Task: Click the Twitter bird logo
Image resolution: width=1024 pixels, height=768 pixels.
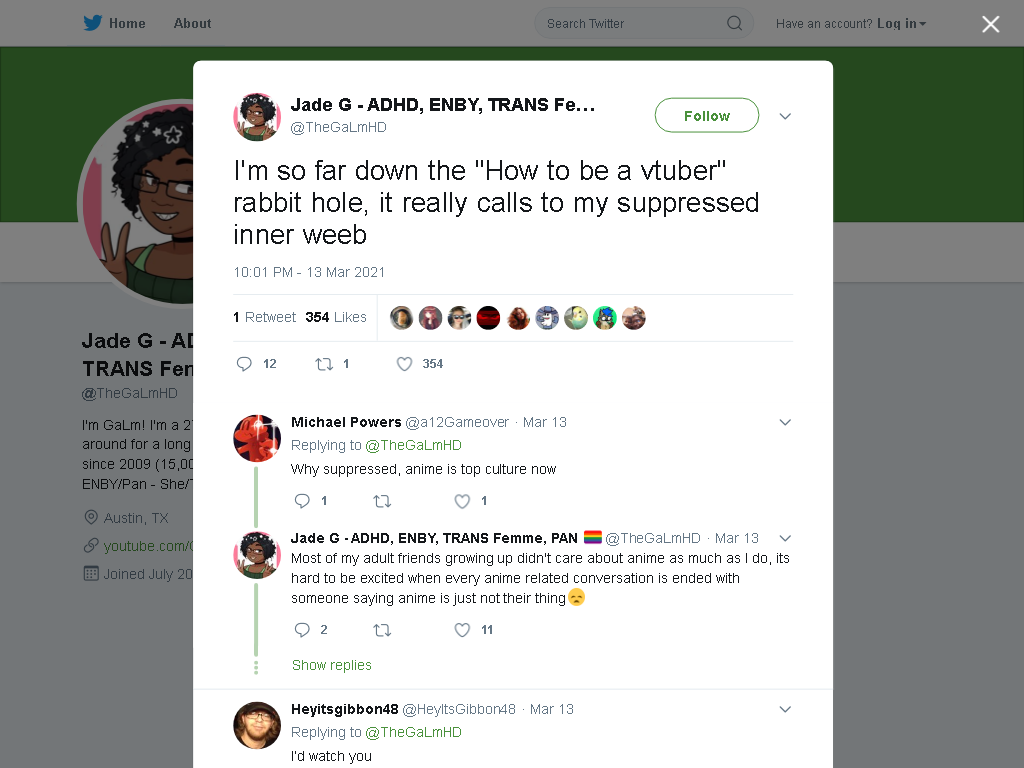Action: 93,24
